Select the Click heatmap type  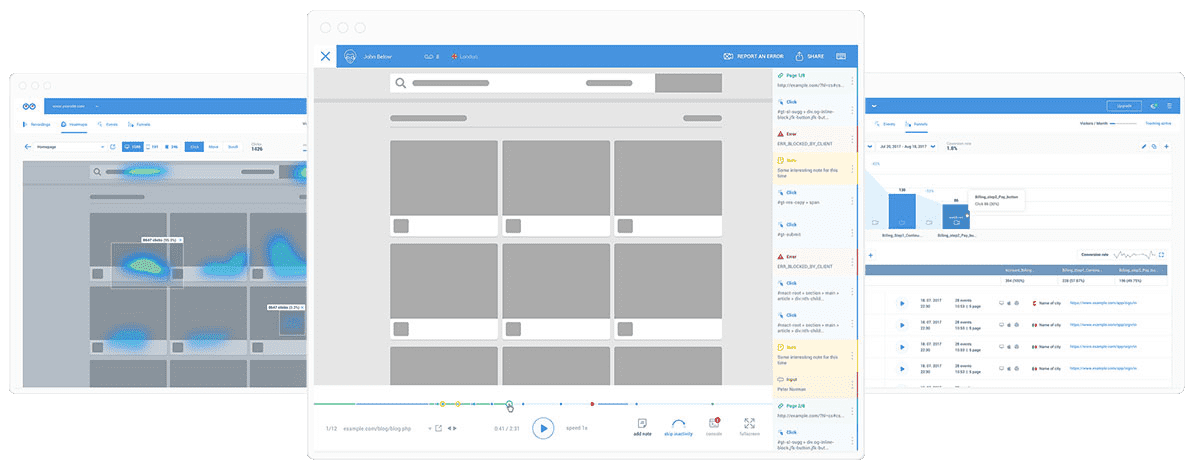(194, 147)
